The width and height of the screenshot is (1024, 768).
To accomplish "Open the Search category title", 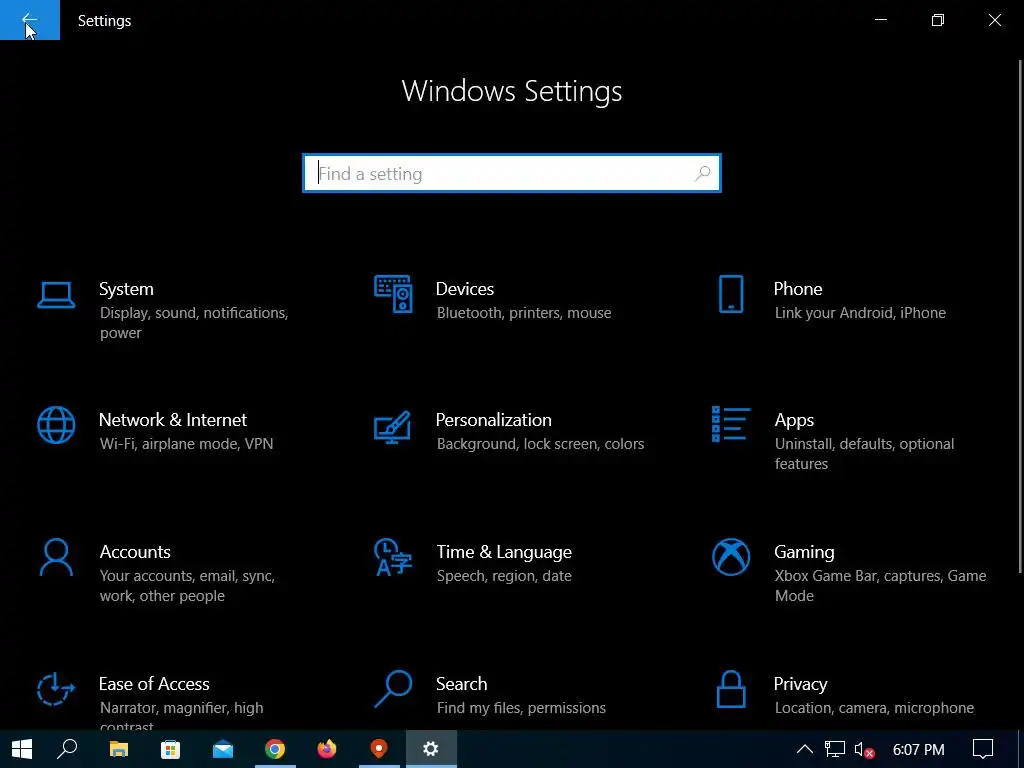I will coord(461,684).
